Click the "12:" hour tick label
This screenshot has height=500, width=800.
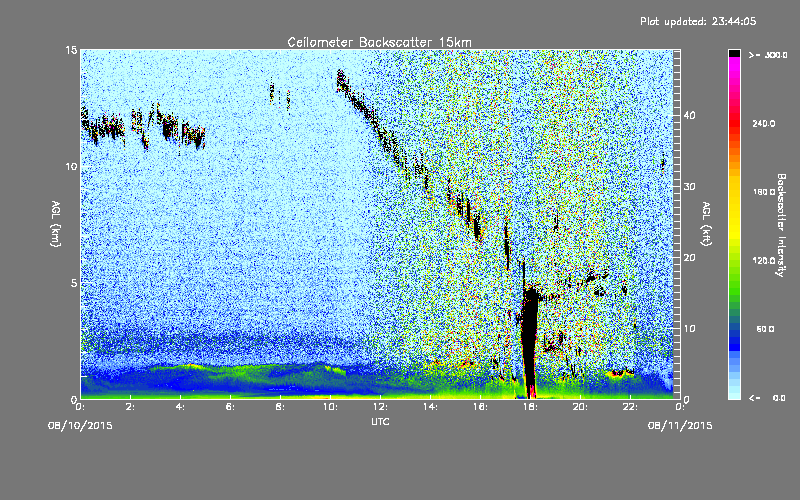click(380, 407)
